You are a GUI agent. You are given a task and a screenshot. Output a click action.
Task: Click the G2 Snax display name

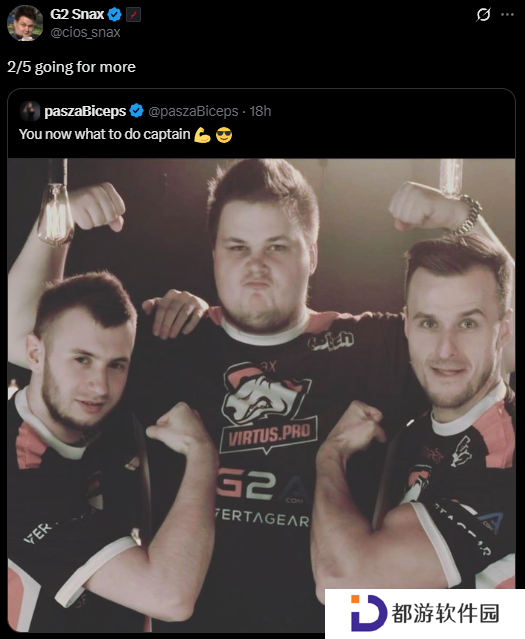(77, 15)
